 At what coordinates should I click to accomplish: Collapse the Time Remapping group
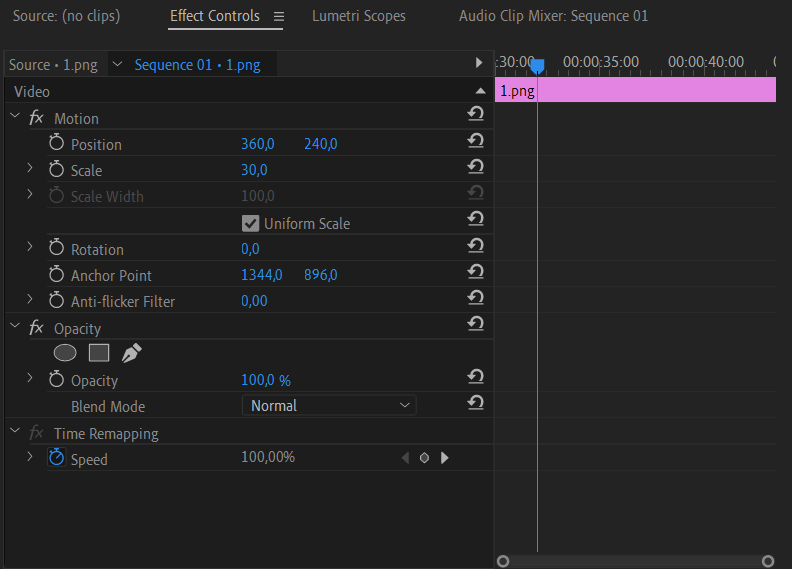15,431
